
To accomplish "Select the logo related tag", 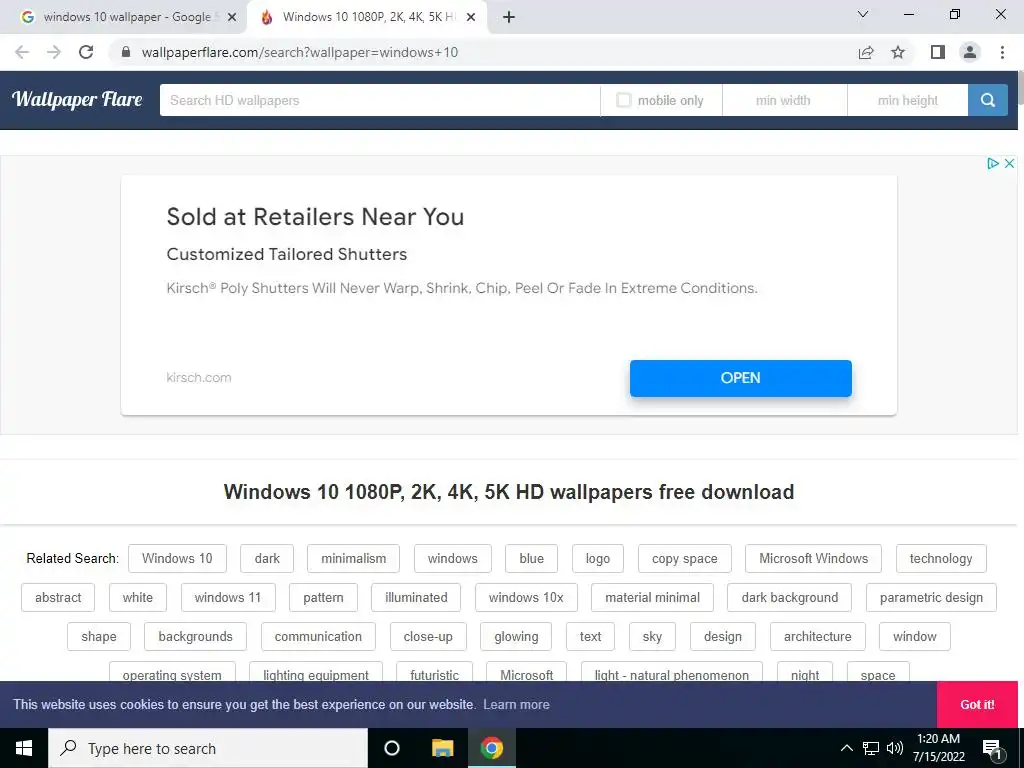I will 598,558.
